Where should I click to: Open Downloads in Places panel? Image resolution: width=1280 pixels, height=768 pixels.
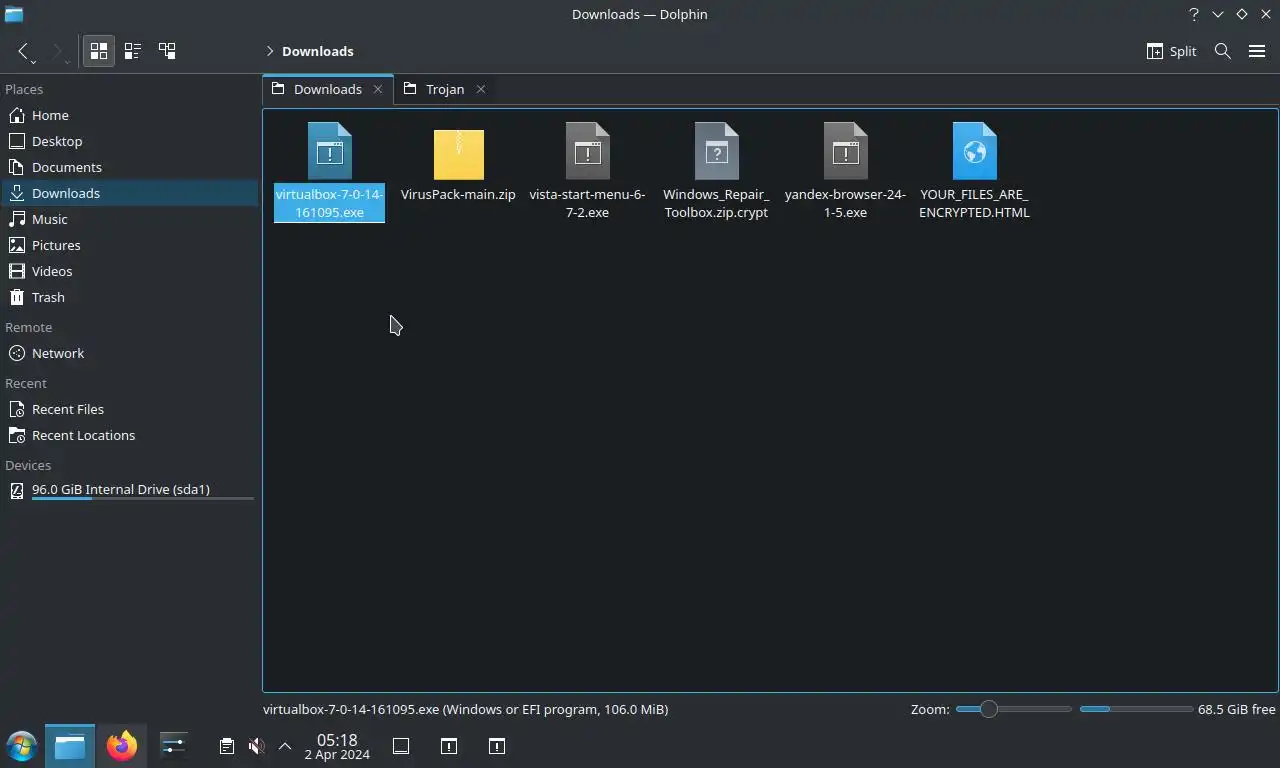tap(130, 193)
